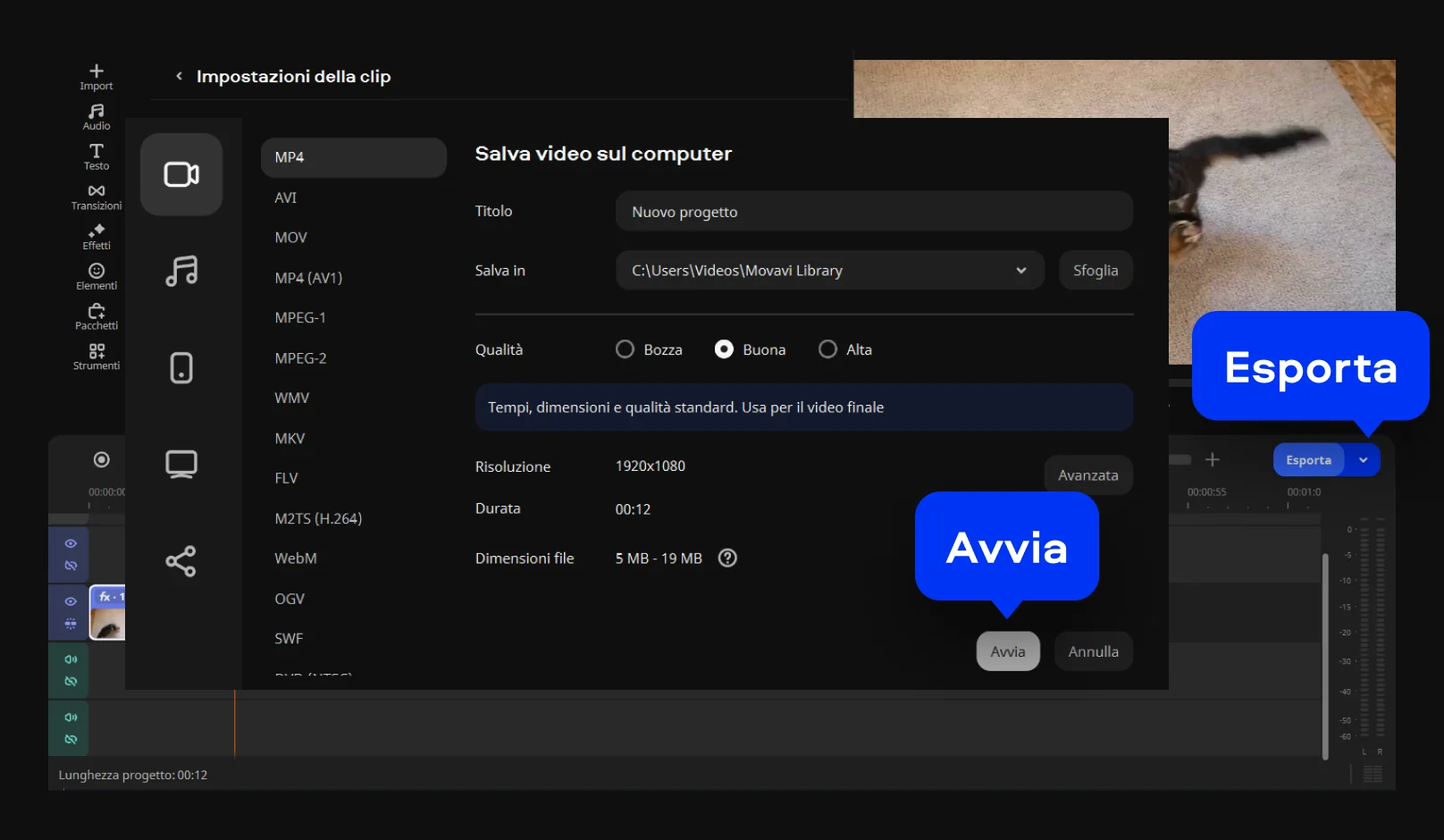The image size is (1444, 840).
Task: Open the Effetti panel
Action: pyautogui.click(x=97, y=237)
